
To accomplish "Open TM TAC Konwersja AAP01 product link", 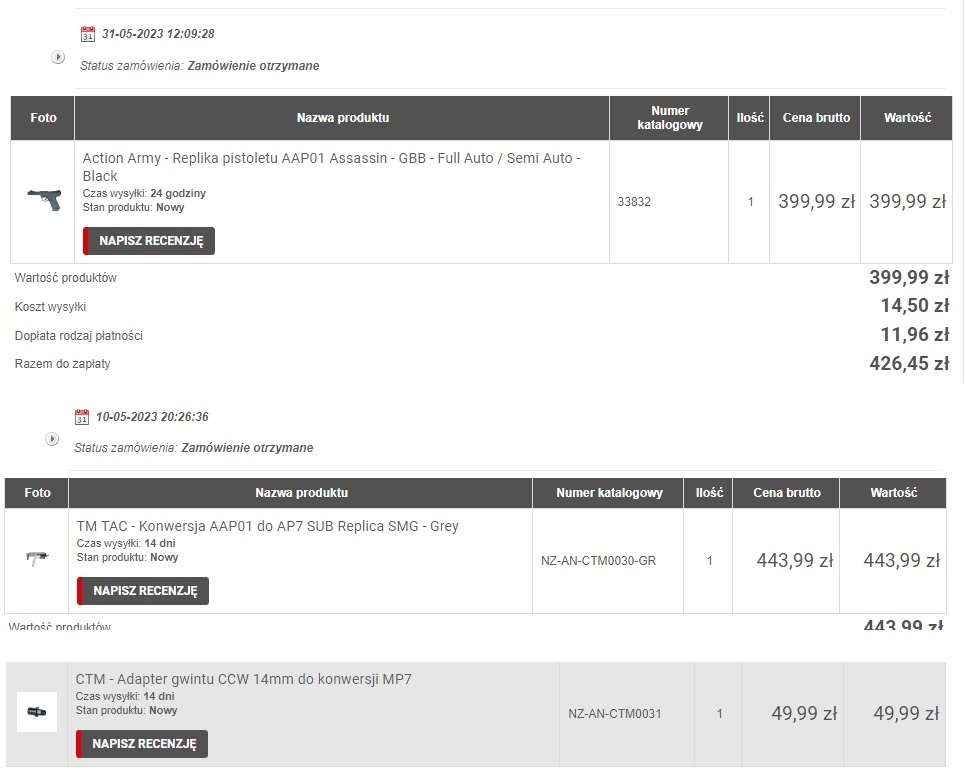I will 268,526.
